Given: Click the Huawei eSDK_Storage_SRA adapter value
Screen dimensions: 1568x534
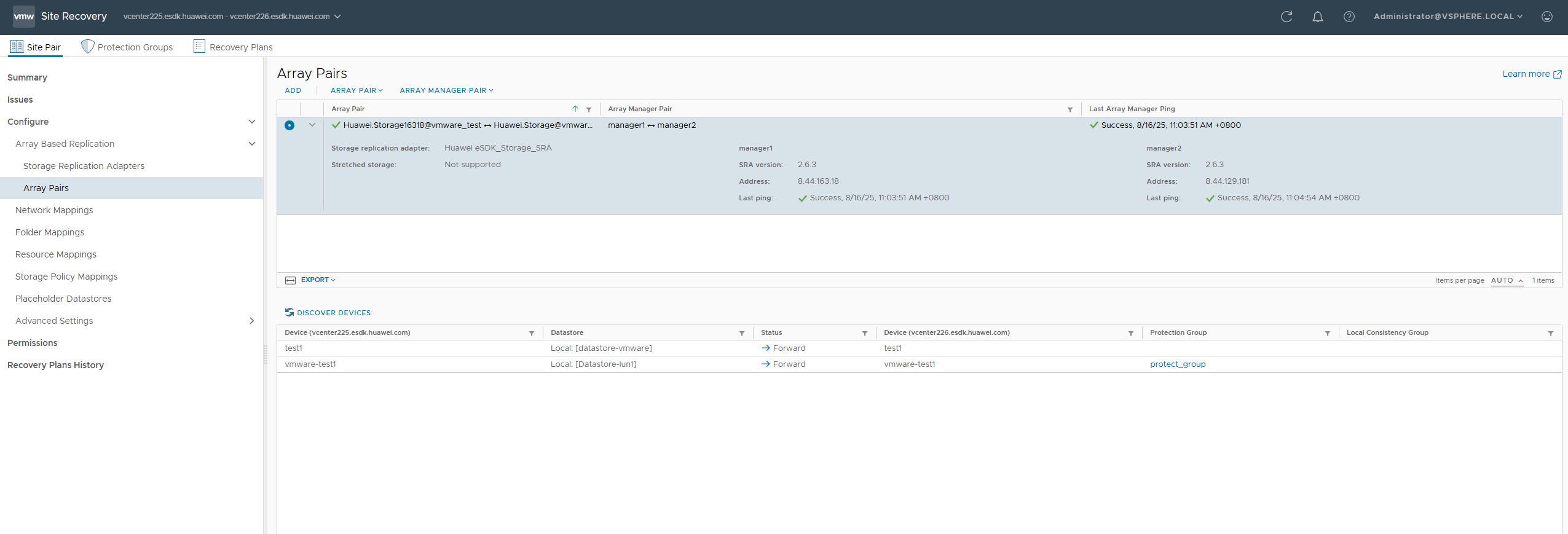Looking at the screenshot, I should coord(498,148).
